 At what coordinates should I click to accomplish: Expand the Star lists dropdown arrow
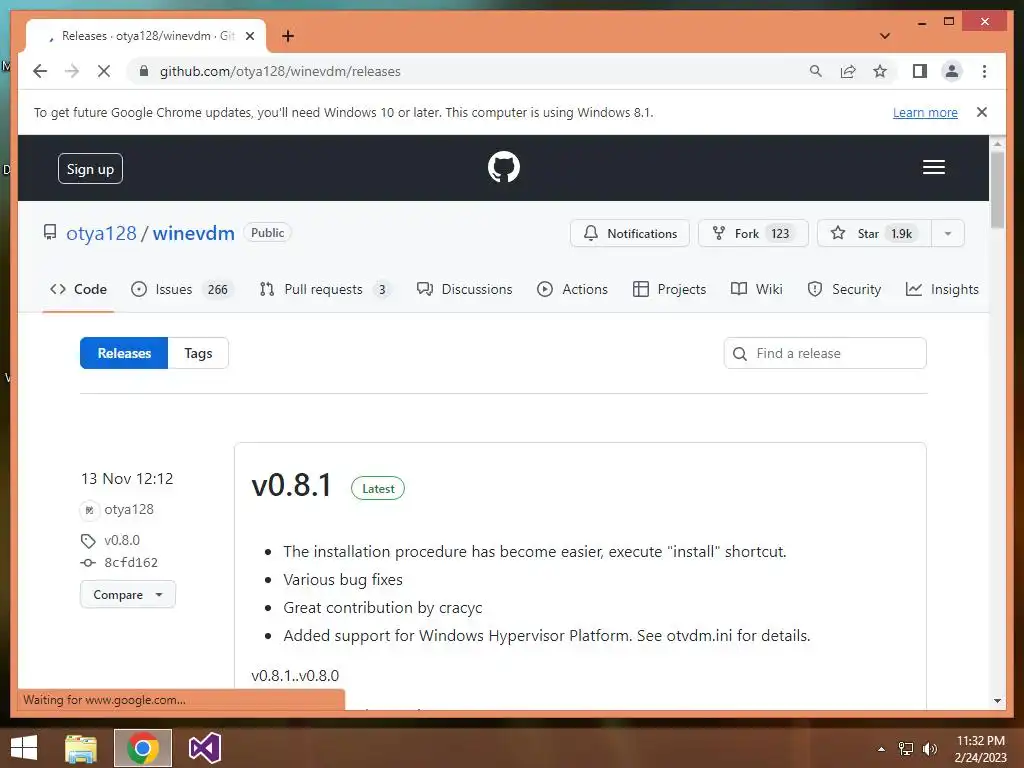click(948, 233)
